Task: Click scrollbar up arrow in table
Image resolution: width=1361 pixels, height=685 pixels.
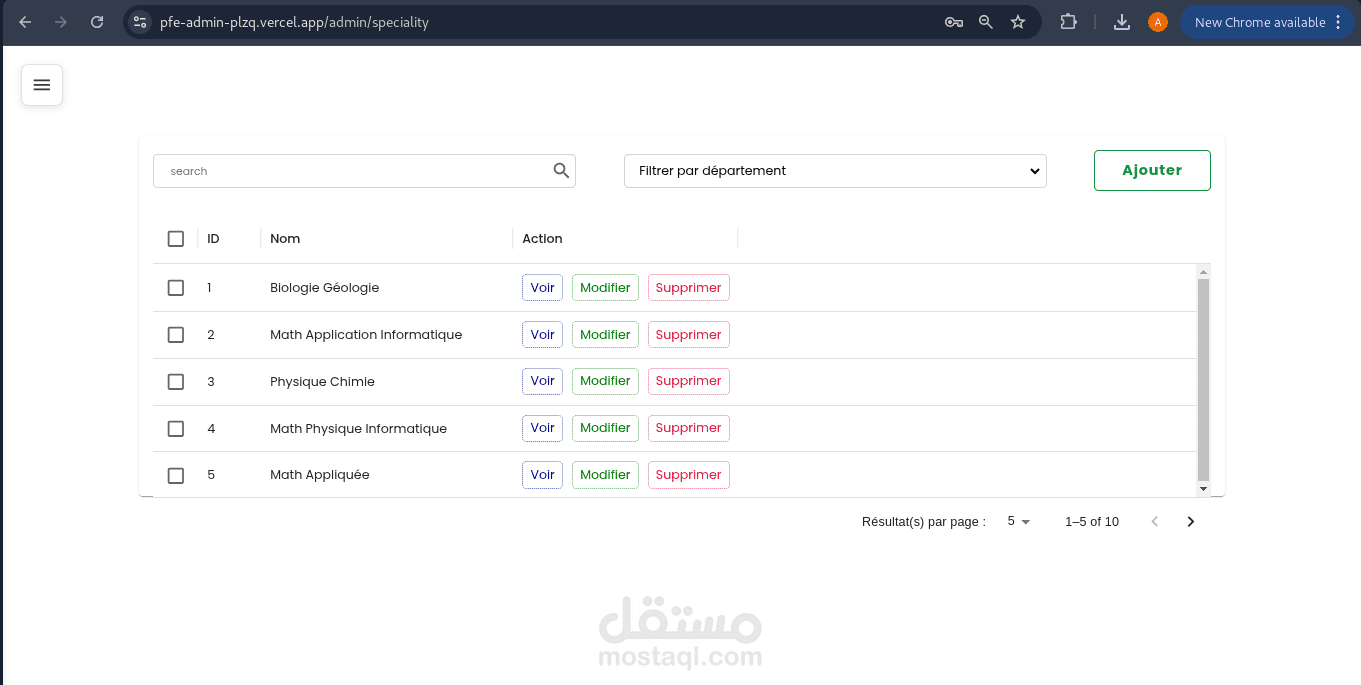Action: [x=1203, y=271]
